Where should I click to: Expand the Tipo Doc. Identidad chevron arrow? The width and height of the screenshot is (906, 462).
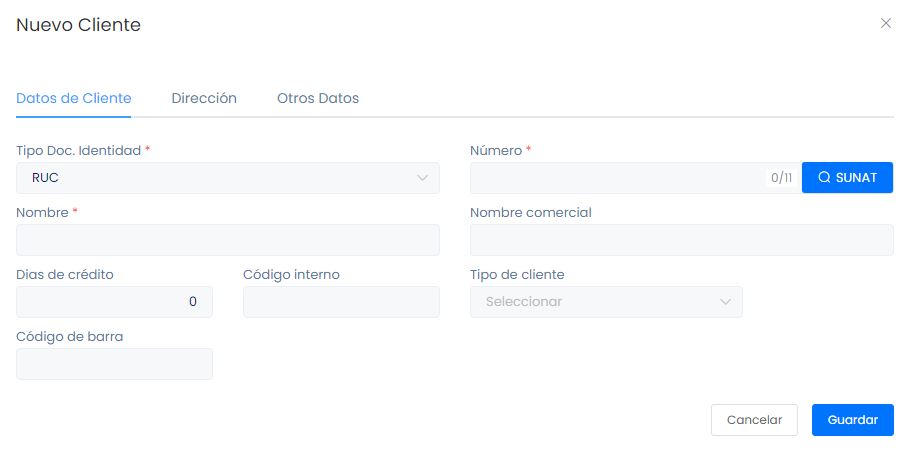[422, 178]
